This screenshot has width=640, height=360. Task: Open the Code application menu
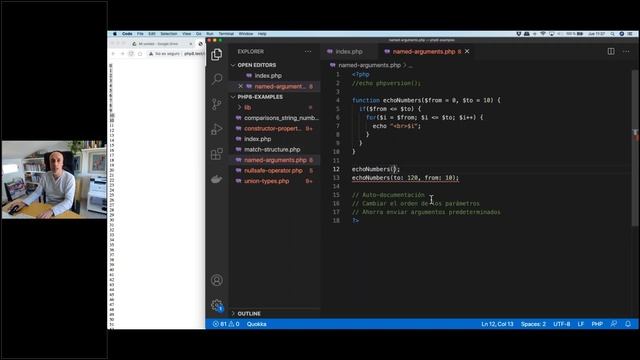tap(127, 34)
